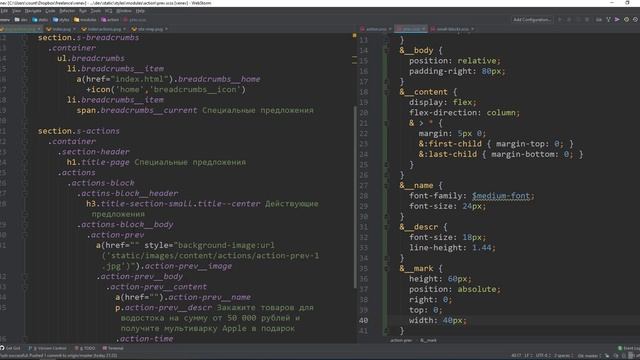Collapse the &__name block fold marker

[386, 186]
